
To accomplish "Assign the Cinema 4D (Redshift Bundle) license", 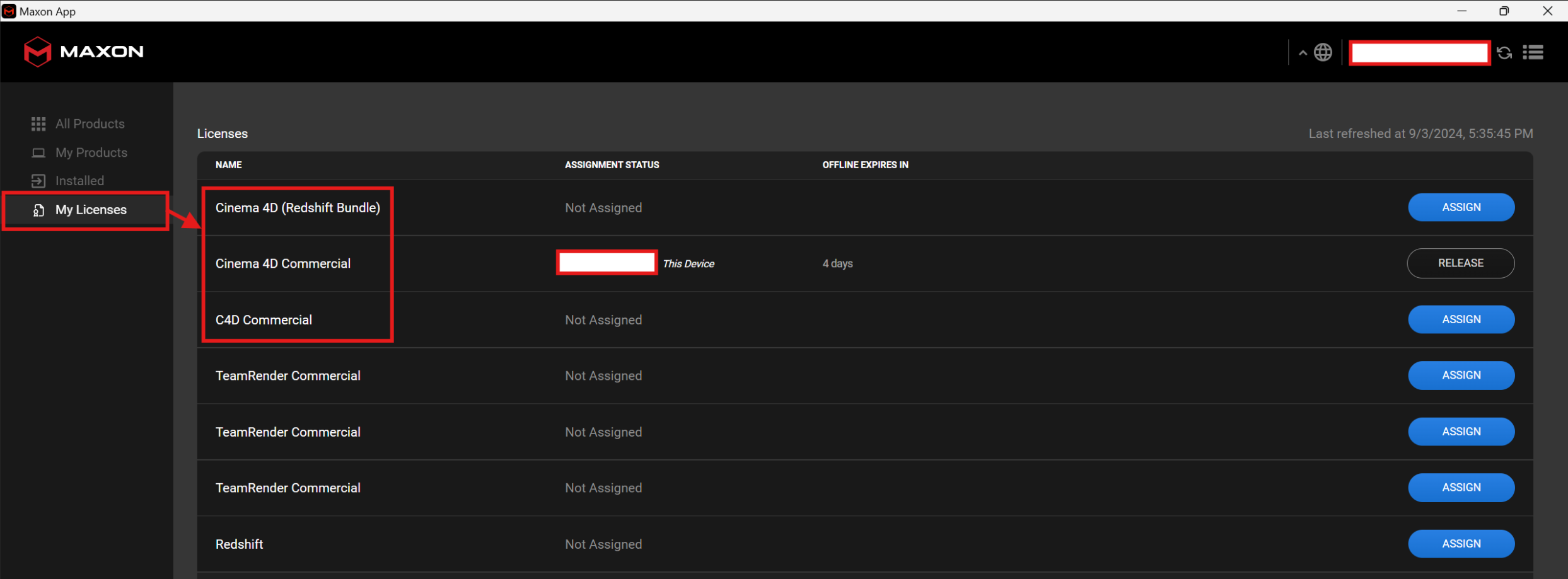I will point(1461,207).
